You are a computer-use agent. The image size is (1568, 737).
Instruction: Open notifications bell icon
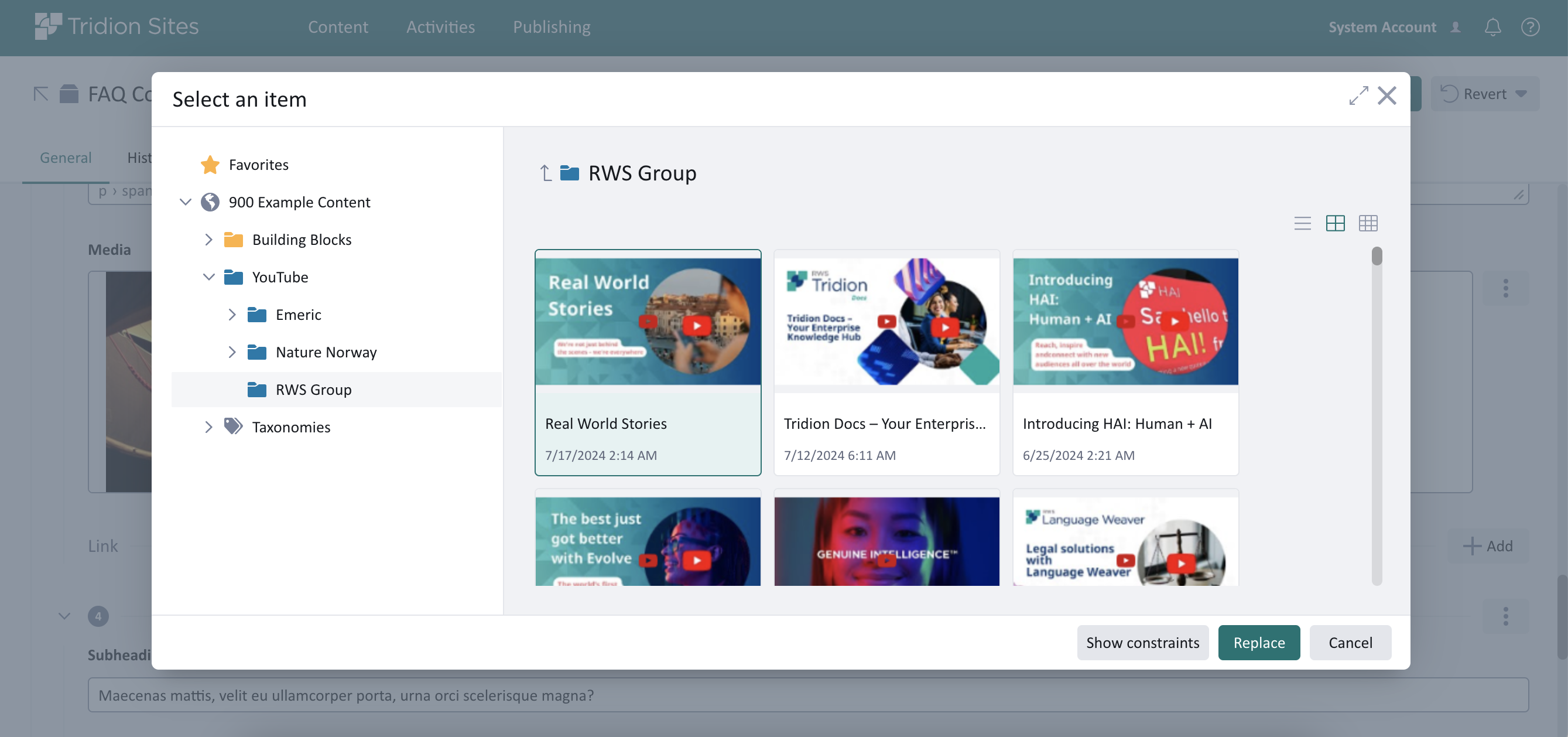click(1492, 27)
